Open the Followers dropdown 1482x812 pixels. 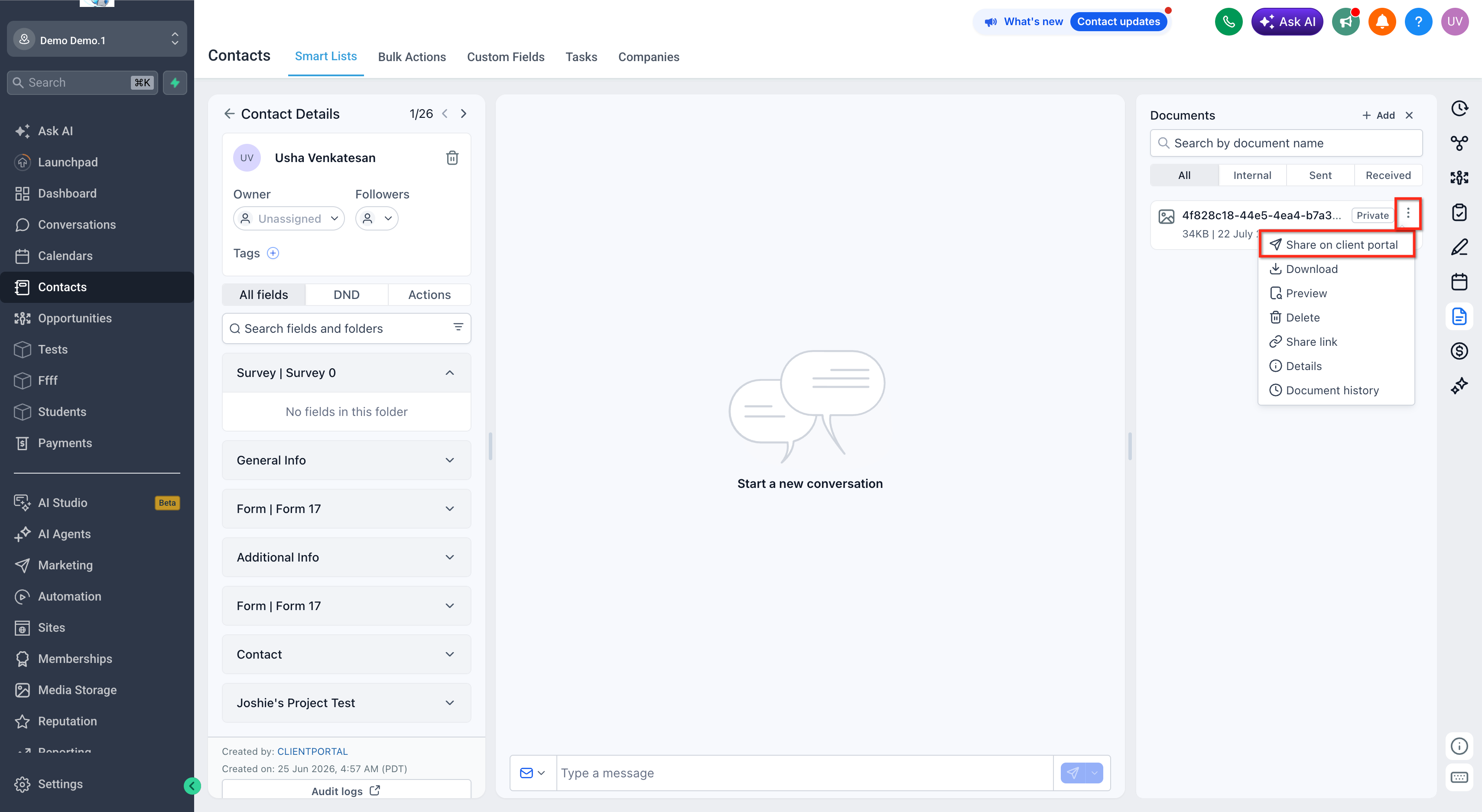coord(377,218)
